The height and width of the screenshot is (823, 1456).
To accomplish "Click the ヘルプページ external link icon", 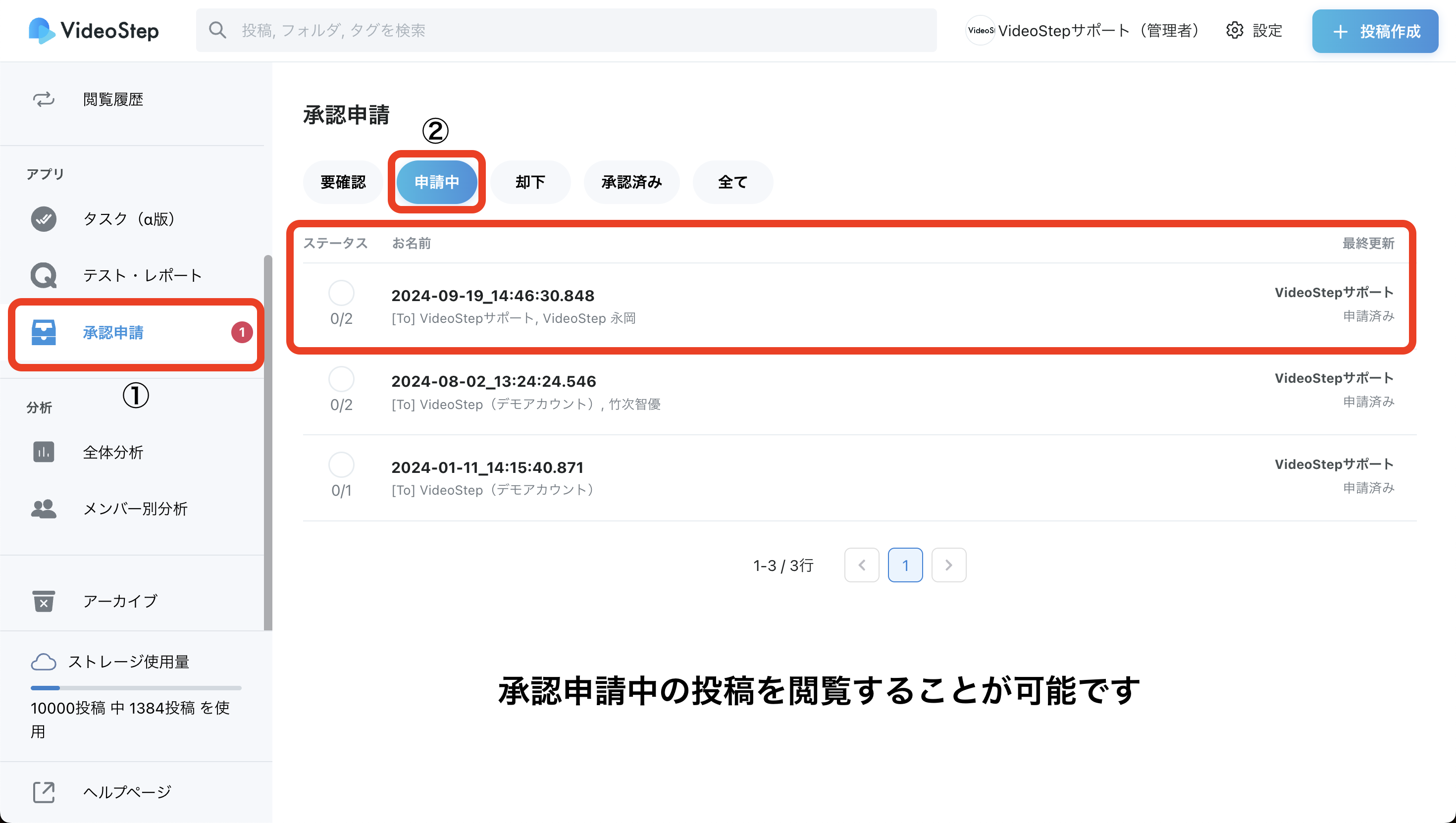I will tap(44, 792).
